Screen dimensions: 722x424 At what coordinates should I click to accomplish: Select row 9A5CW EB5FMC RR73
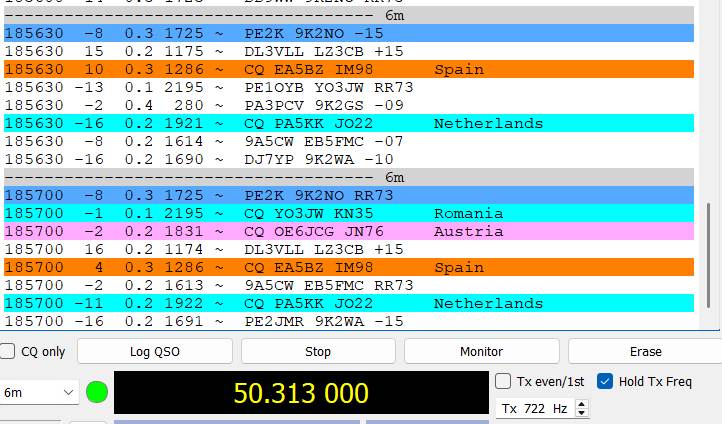pos(349,285)
